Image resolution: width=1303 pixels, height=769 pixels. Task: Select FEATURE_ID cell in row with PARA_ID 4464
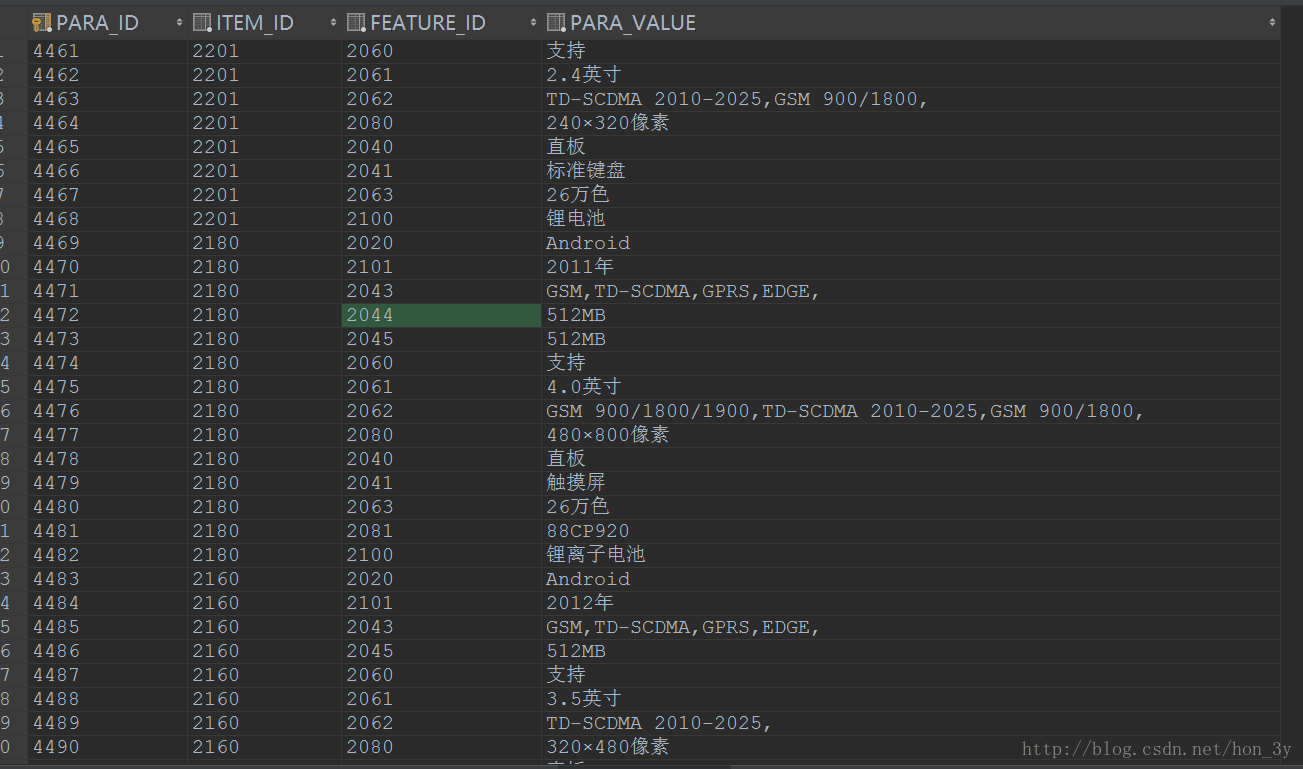click(x=441, y=123)
